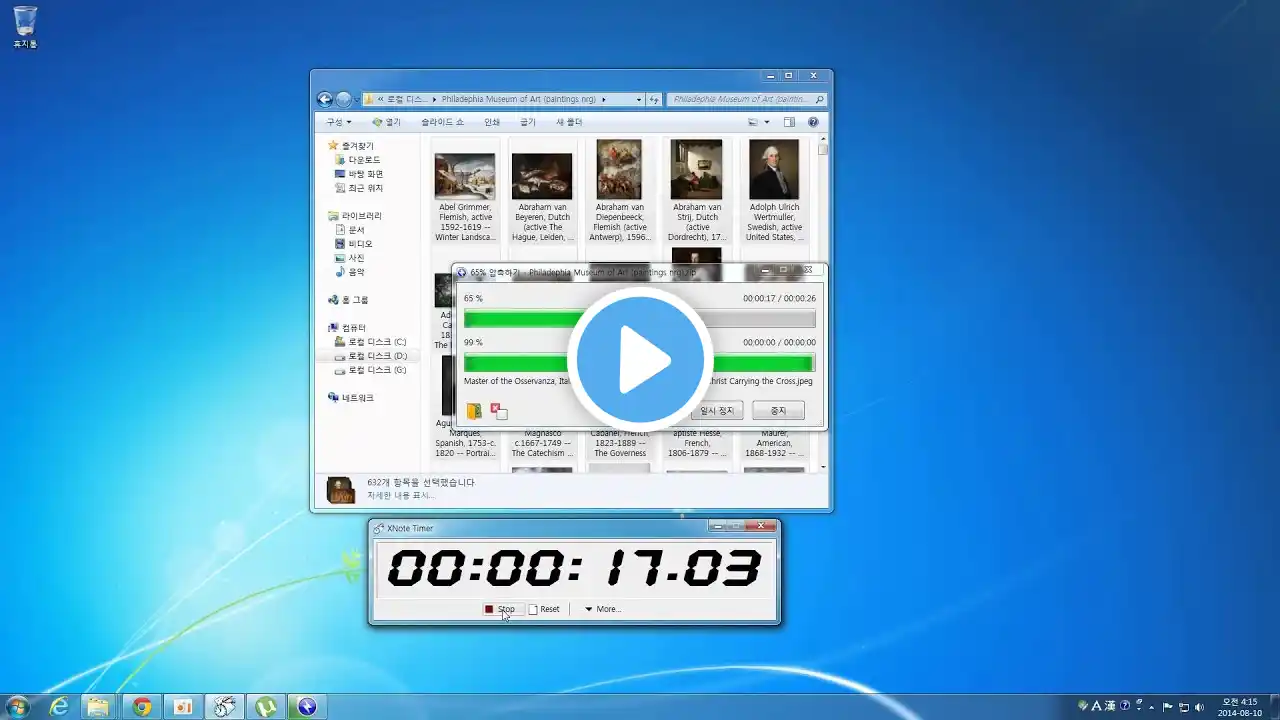The height and width of the screenshot is (720, 1280).
Task: Open Windows Explorer taskbar button
Action: [x=99, y=707]
